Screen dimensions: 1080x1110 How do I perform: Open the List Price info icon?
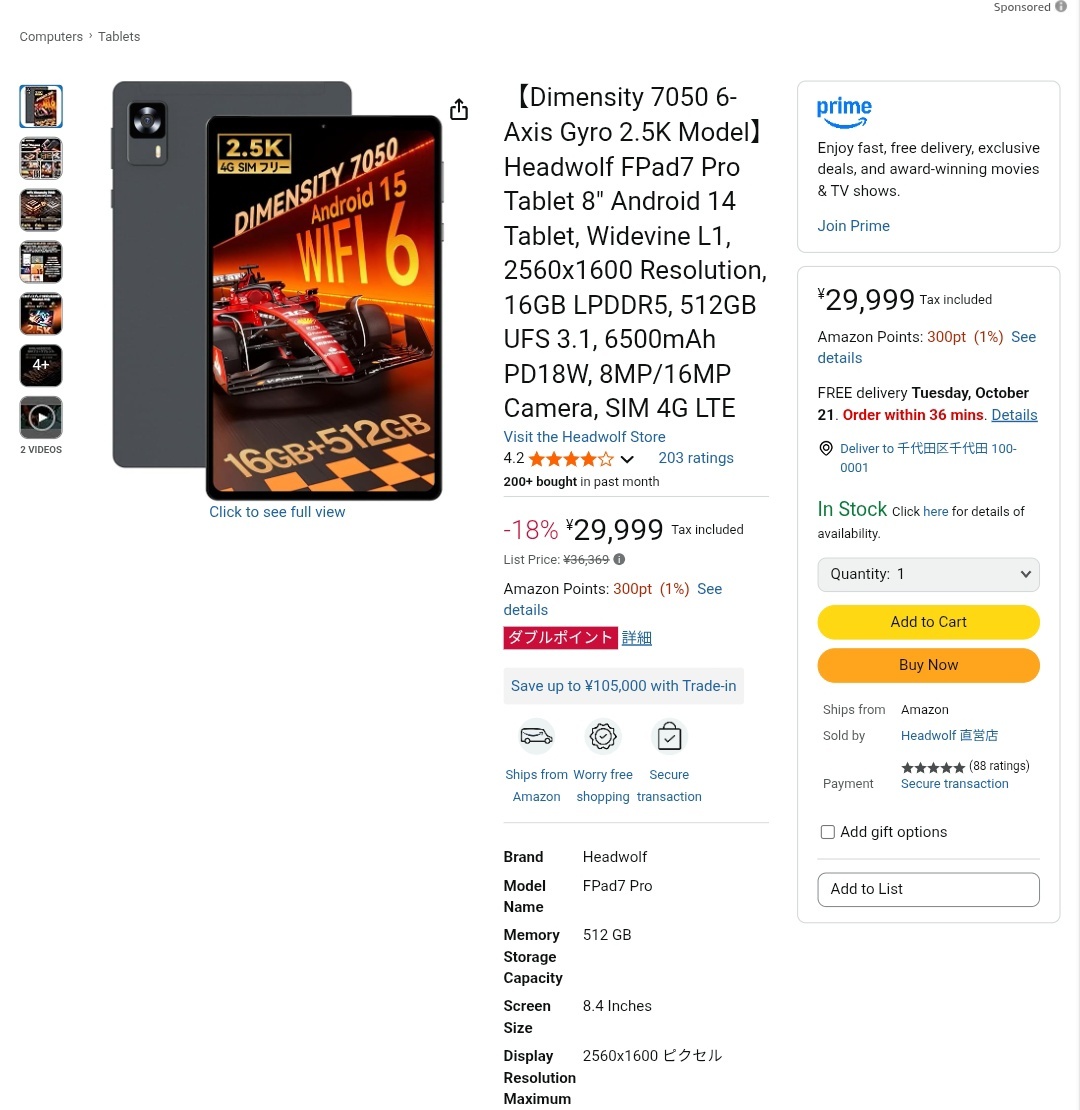(x=619, y=559)
